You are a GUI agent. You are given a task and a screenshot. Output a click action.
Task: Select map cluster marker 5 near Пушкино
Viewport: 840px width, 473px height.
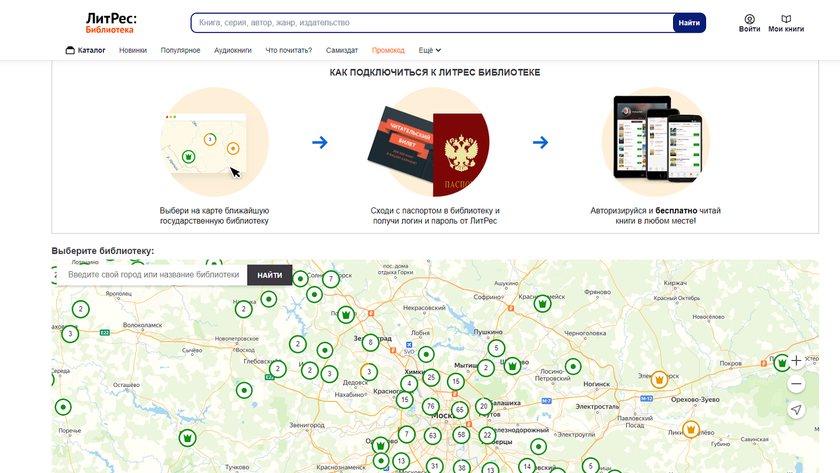(x=496, y=348)
